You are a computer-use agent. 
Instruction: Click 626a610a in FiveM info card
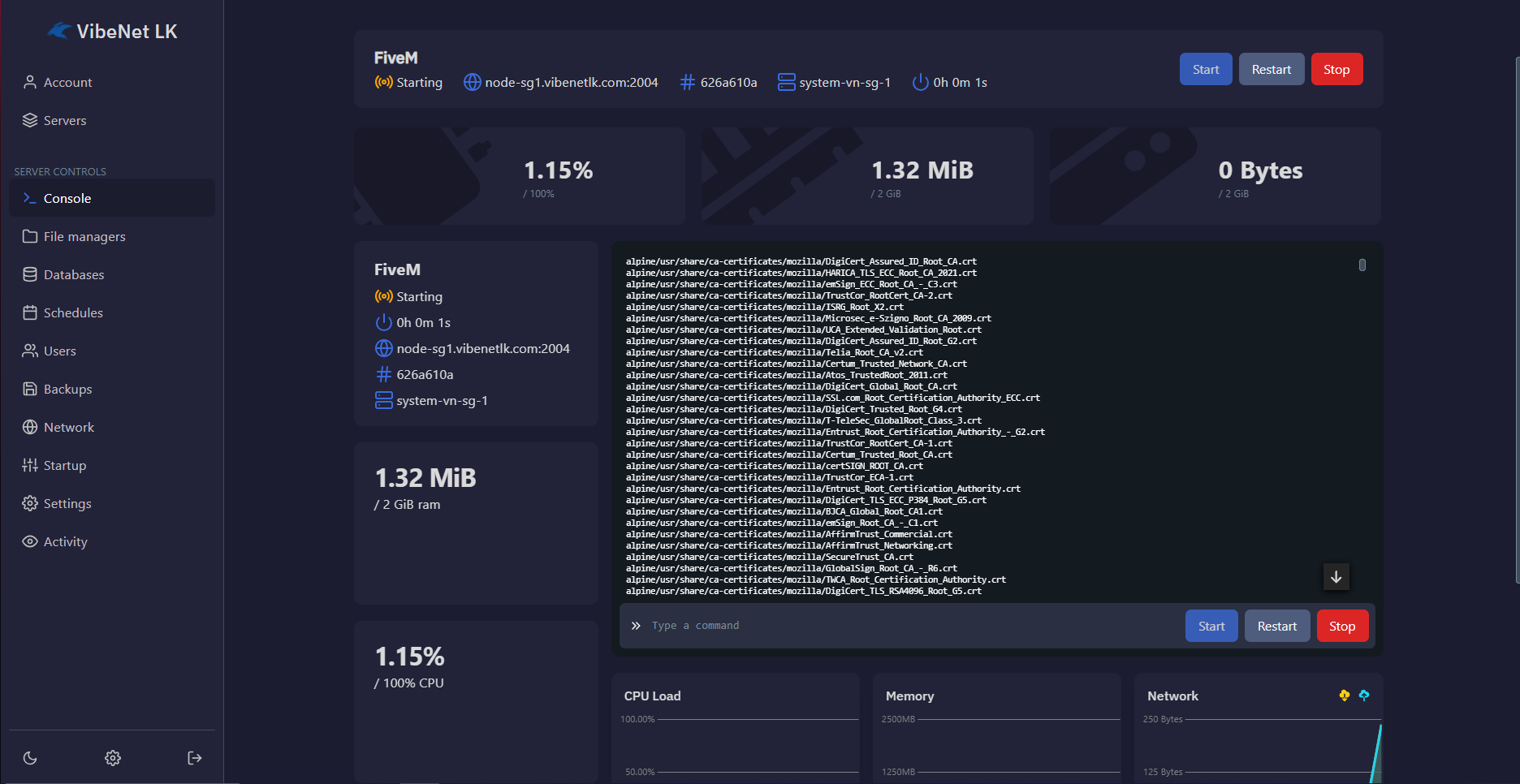pos(425,374)
